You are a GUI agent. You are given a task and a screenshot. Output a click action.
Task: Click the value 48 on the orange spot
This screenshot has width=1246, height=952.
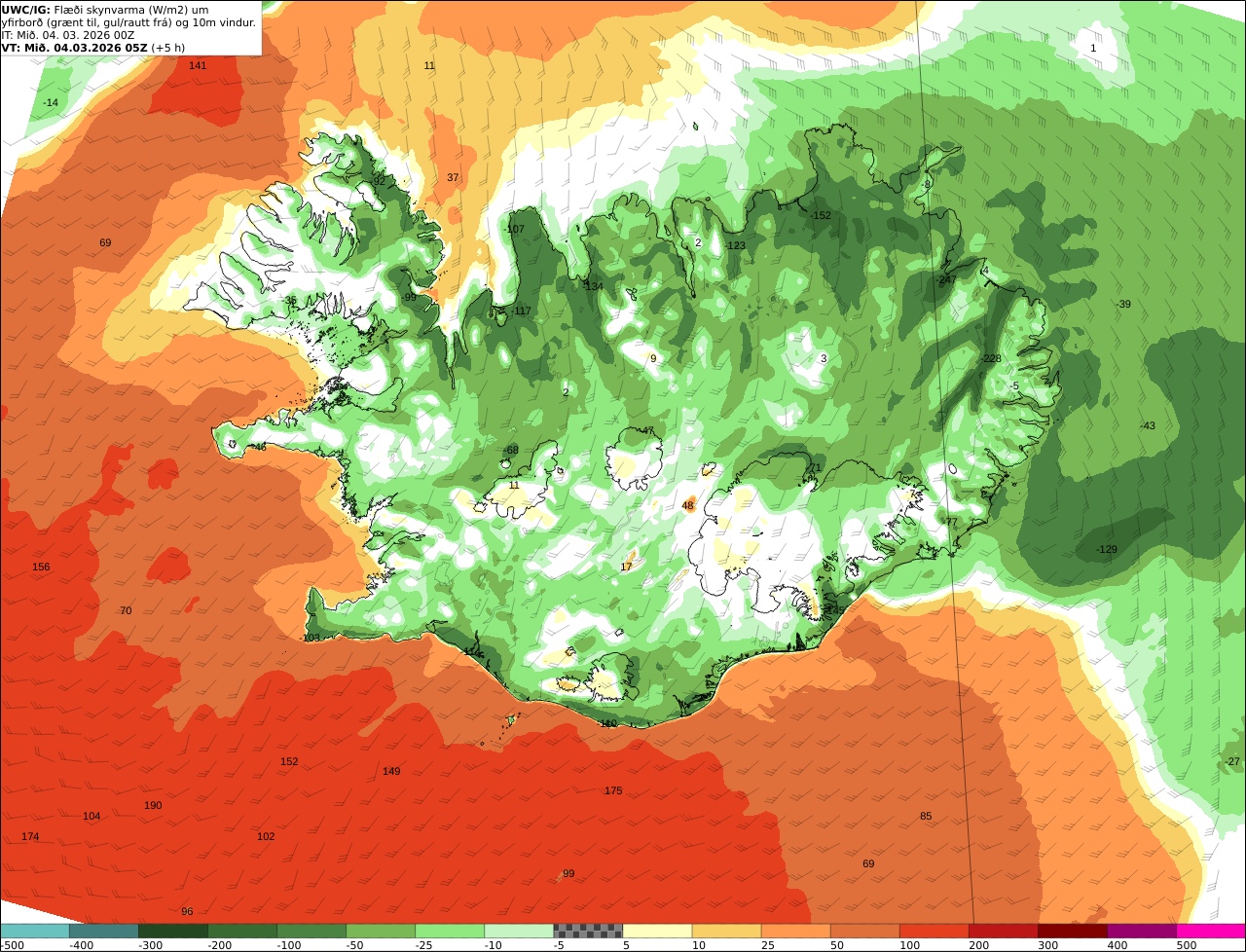(x=687, y=505)
